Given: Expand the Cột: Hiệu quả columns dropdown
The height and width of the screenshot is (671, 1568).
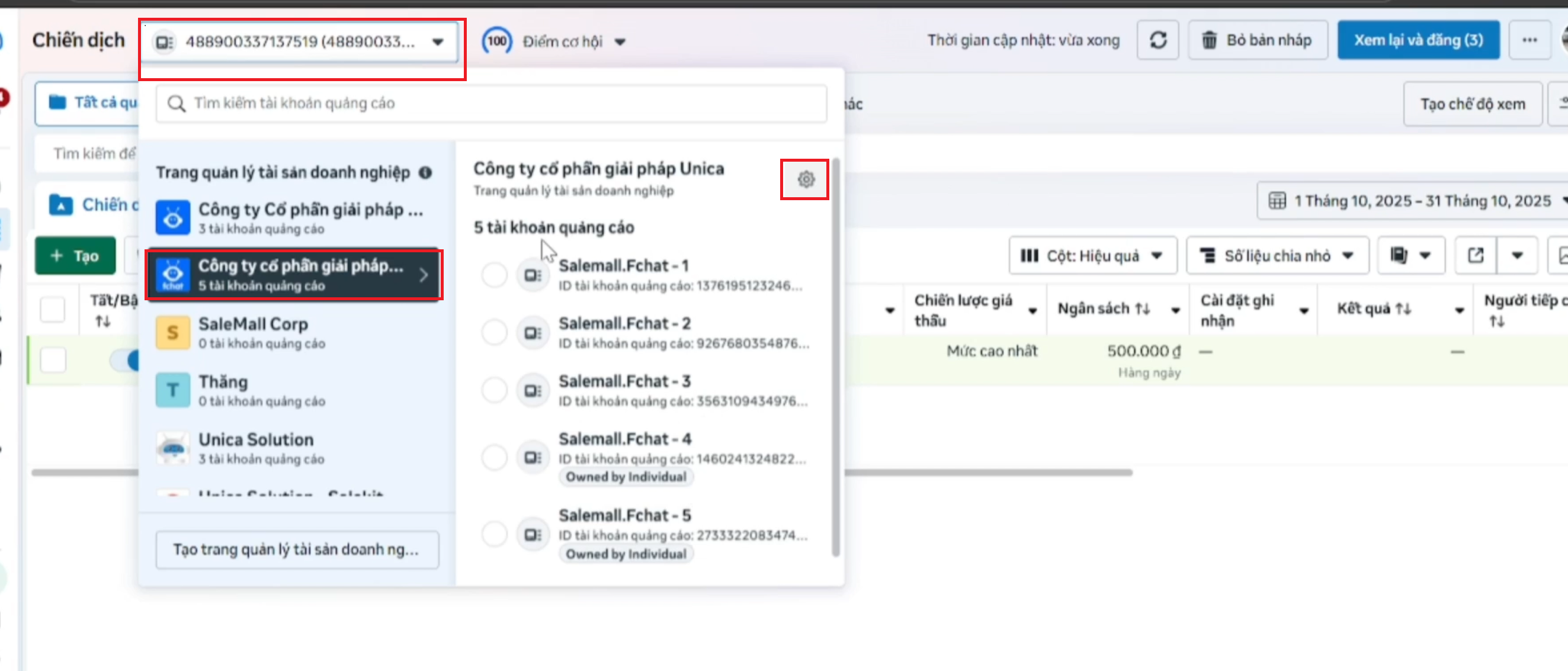Looking at the screenshot, I should (x=1092, y=255).
